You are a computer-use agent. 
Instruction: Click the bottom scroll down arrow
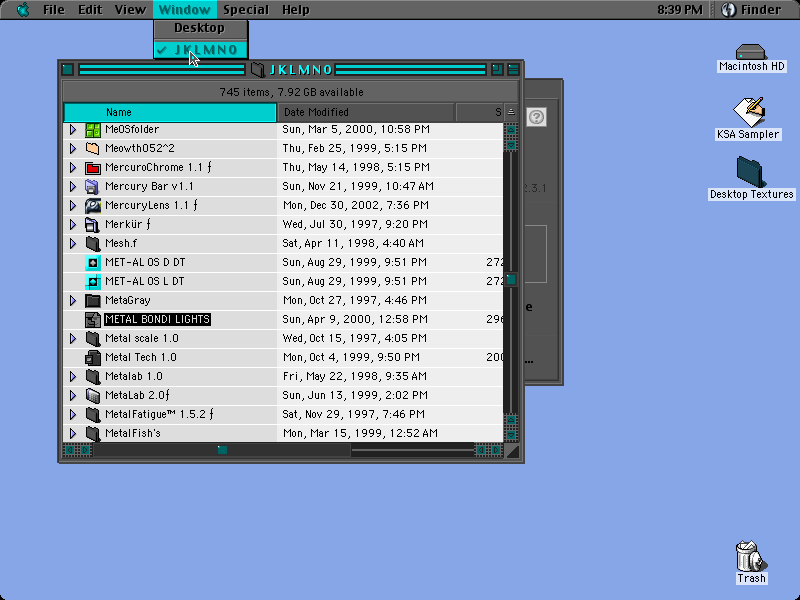[511, 436]
